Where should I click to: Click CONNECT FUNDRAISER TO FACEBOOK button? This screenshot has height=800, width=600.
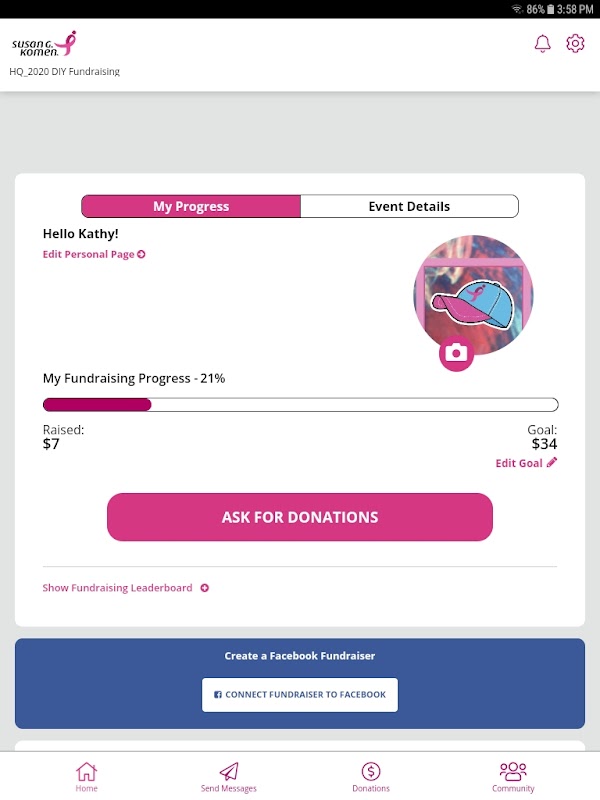tap(300, 694)
